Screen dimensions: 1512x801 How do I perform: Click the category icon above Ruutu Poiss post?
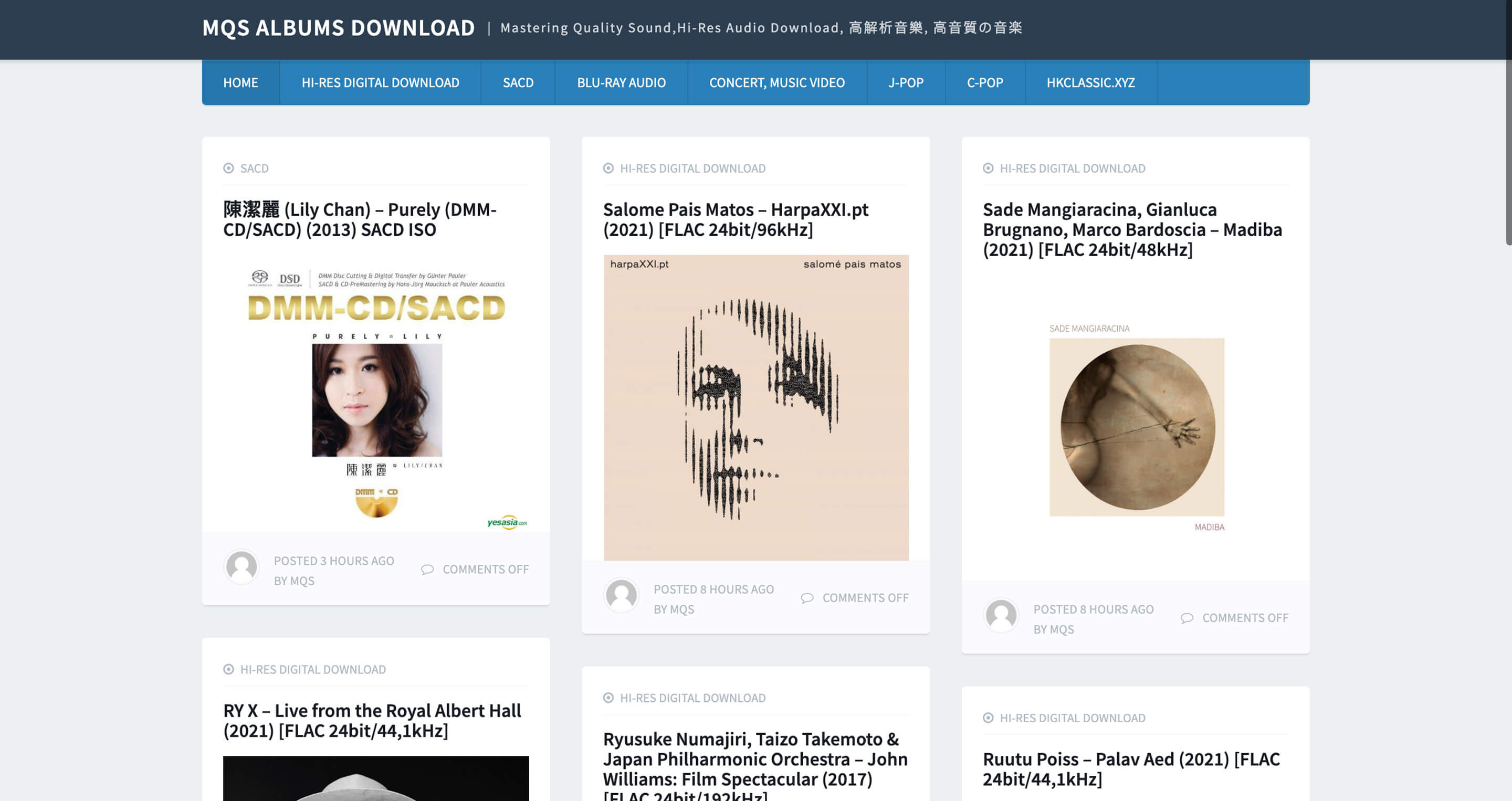(988, 718)
